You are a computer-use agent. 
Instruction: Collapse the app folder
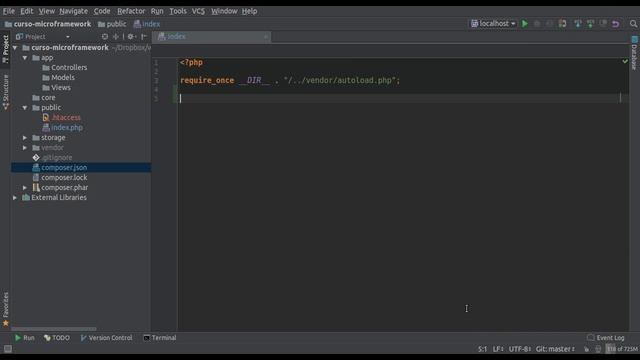click(x=25, y=58)
